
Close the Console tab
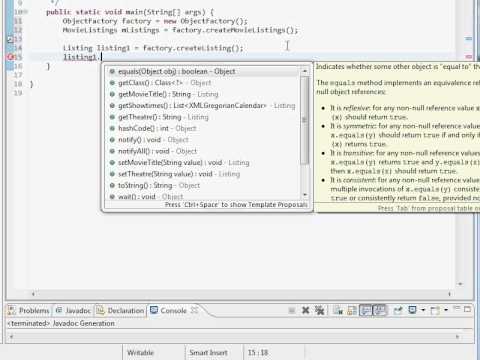point(195,310)
